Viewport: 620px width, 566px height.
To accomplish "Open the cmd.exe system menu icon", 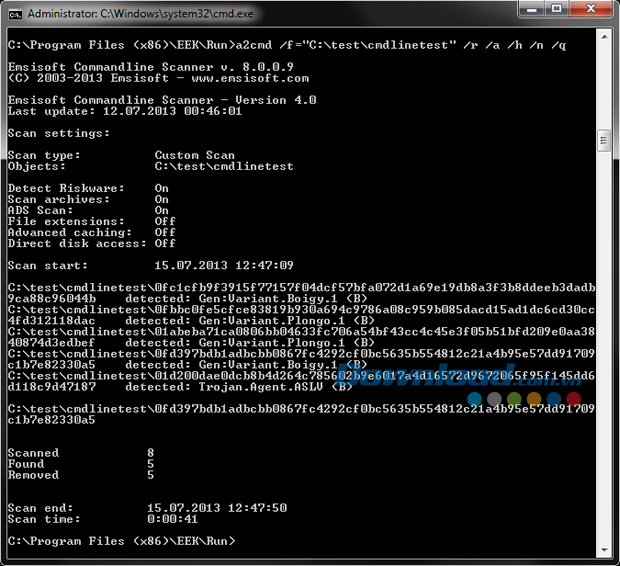I will (15, 14).
